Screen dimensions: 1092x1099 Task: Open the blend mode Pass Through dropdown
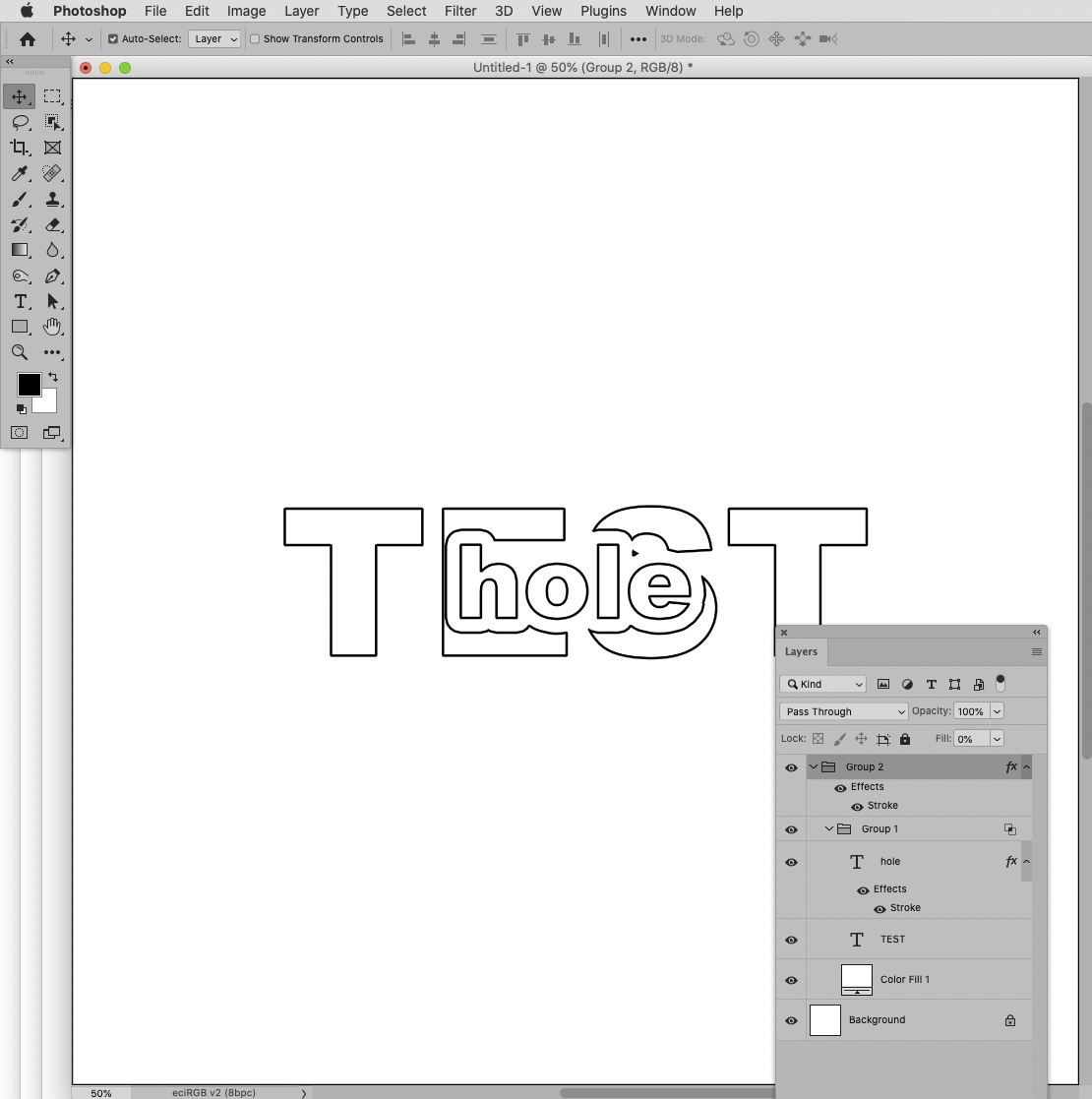click(x=842, y=710)
